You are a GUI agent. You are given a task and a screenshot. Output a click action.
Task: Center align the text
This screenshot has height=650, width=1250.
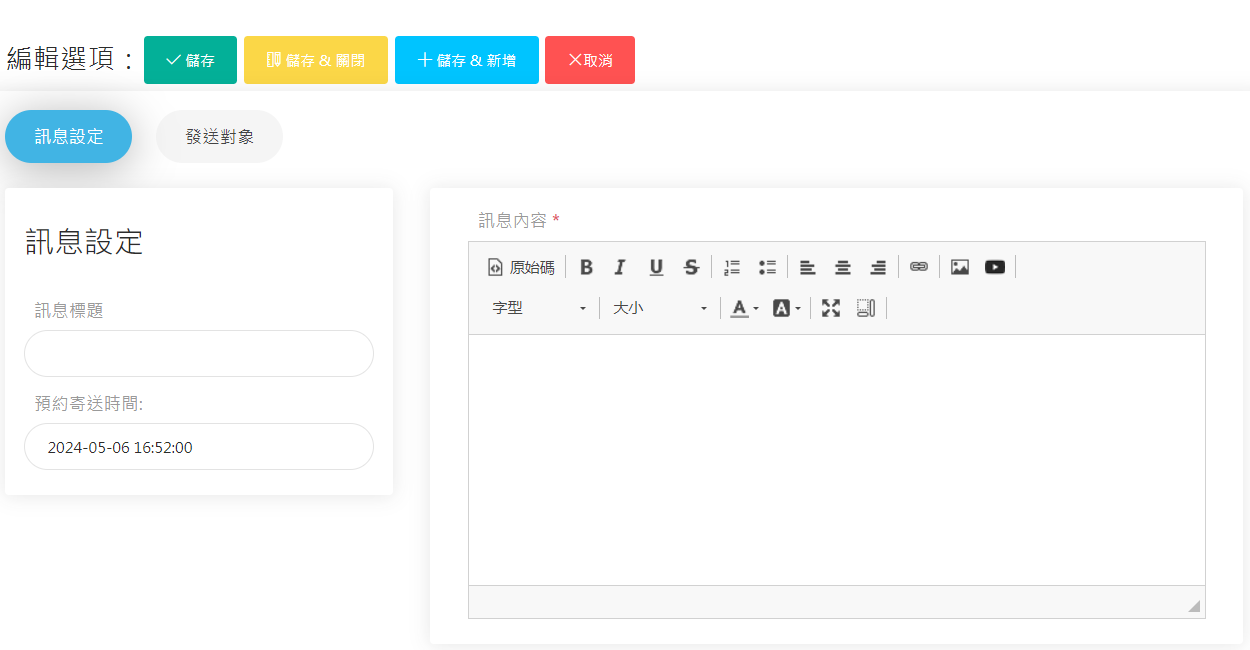843,267
